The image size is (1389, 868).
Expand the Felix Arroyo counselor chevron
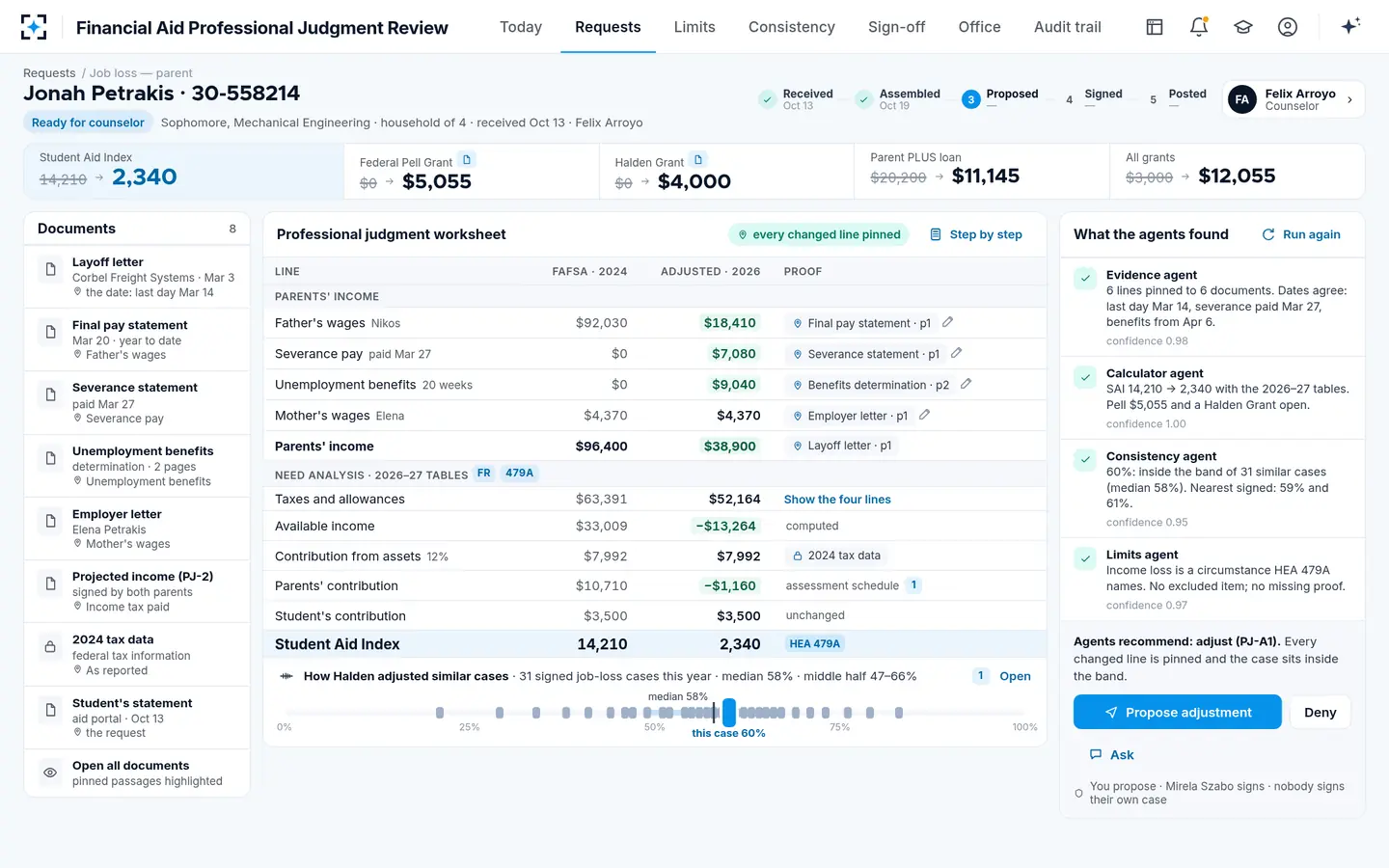(1349, 99)
